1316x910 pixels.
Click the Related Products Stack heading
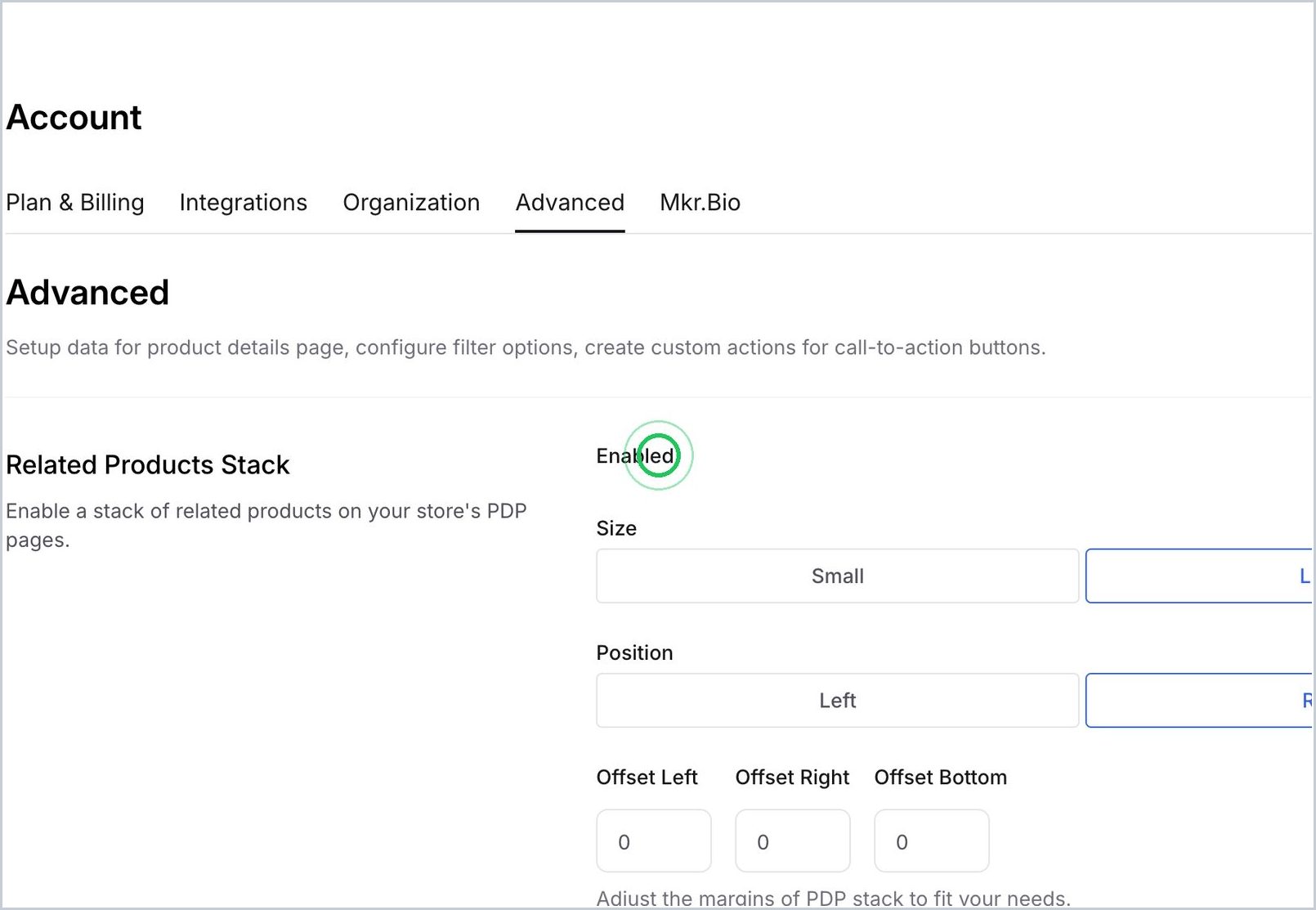click(148, 464)
